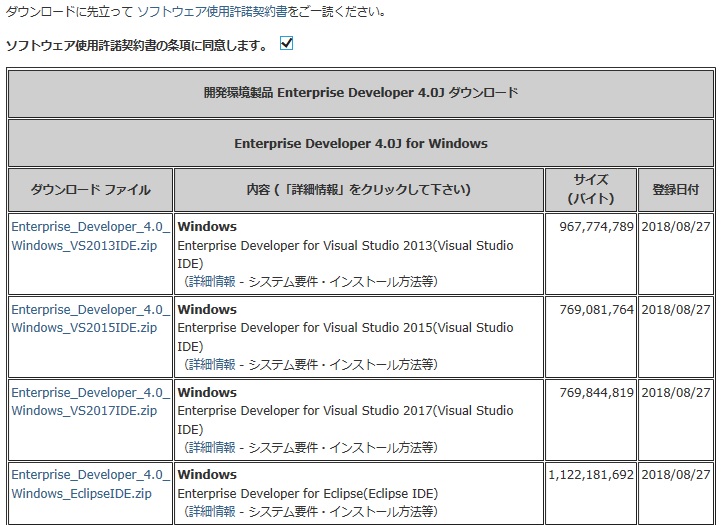The height and width of the screenshot is (525, 723).
Task: Click the 登録日付 column header
Action: [676, 190]
